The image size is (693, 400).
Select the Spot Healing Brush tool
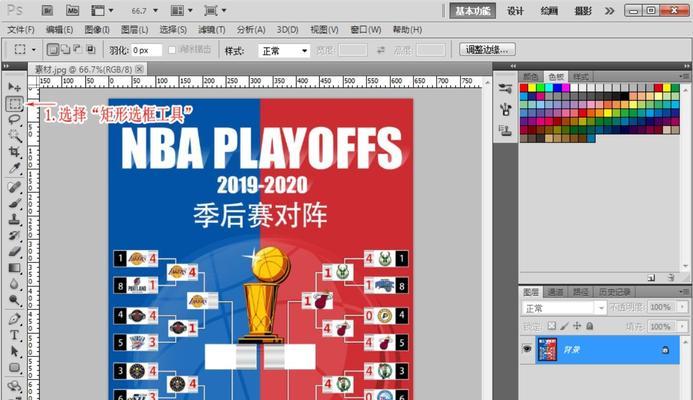14,187
